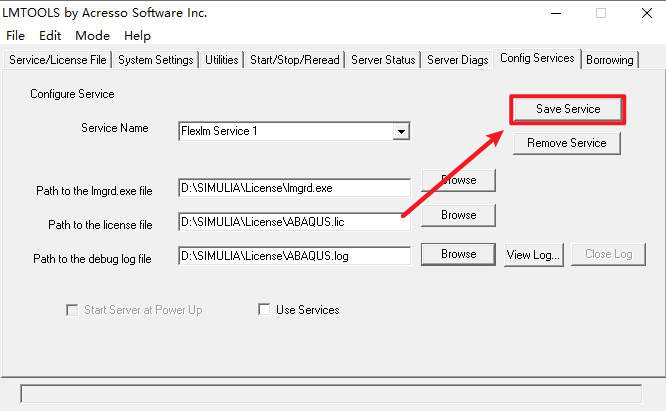Browse for the license file path
Image resolution: width=666 pixels, height=411 pixels.
click(x=458, y=215)
